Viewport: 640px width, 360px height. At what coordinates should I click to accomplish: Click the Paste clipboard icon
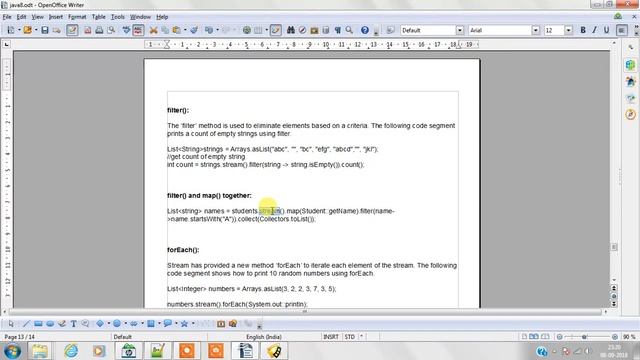[x=177, y=30]
